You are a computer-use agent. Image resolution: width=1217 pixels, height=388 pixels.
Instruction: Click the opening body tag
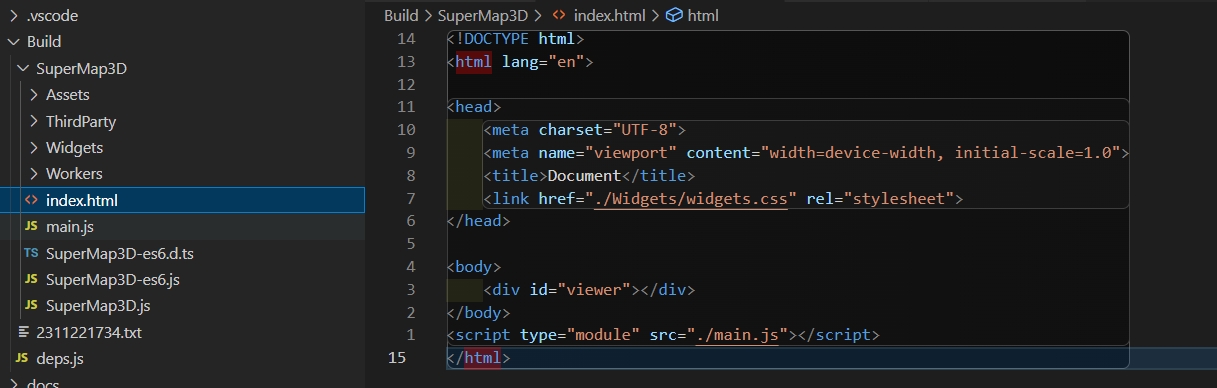474,266
